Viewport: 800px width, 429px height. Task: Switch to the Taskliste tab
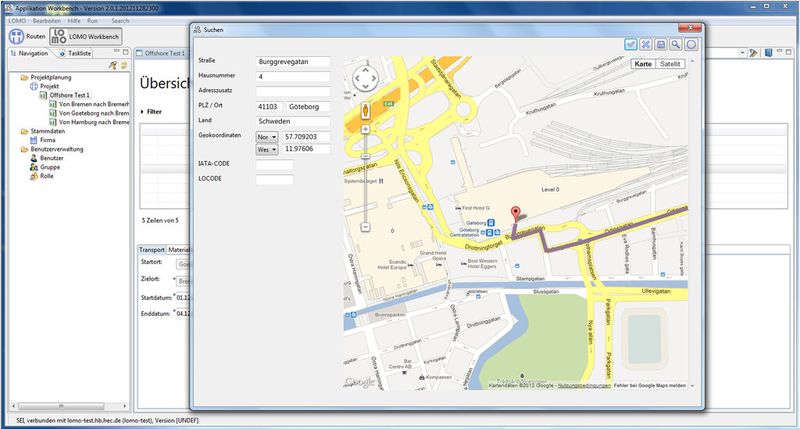click(75, 53)
